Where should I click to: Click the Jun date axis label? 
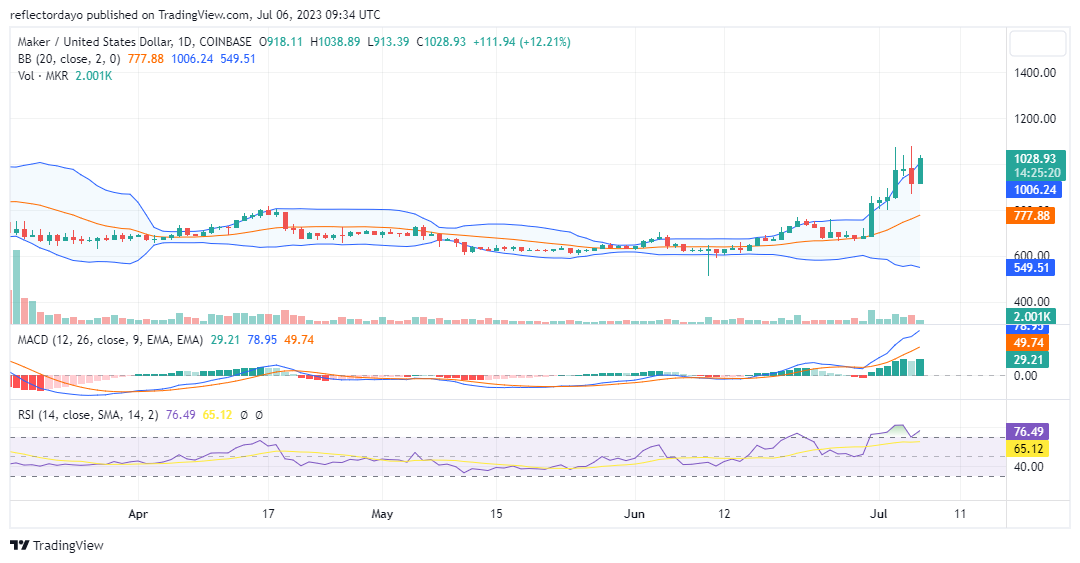[x=634, y=513]
